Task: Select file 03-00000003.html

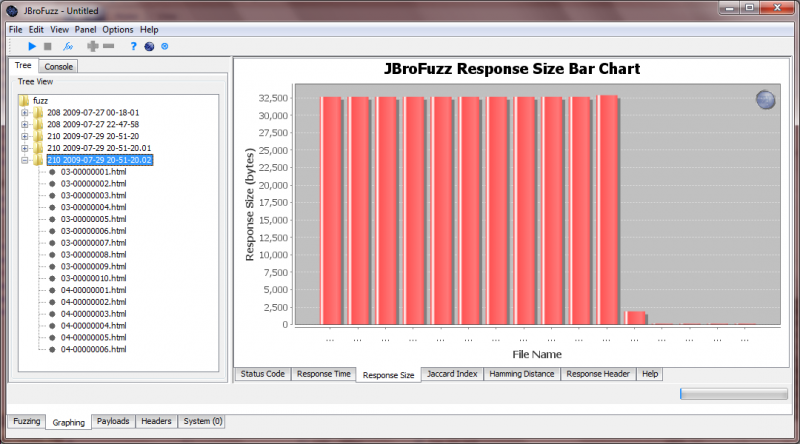Action: click(93, 195)
